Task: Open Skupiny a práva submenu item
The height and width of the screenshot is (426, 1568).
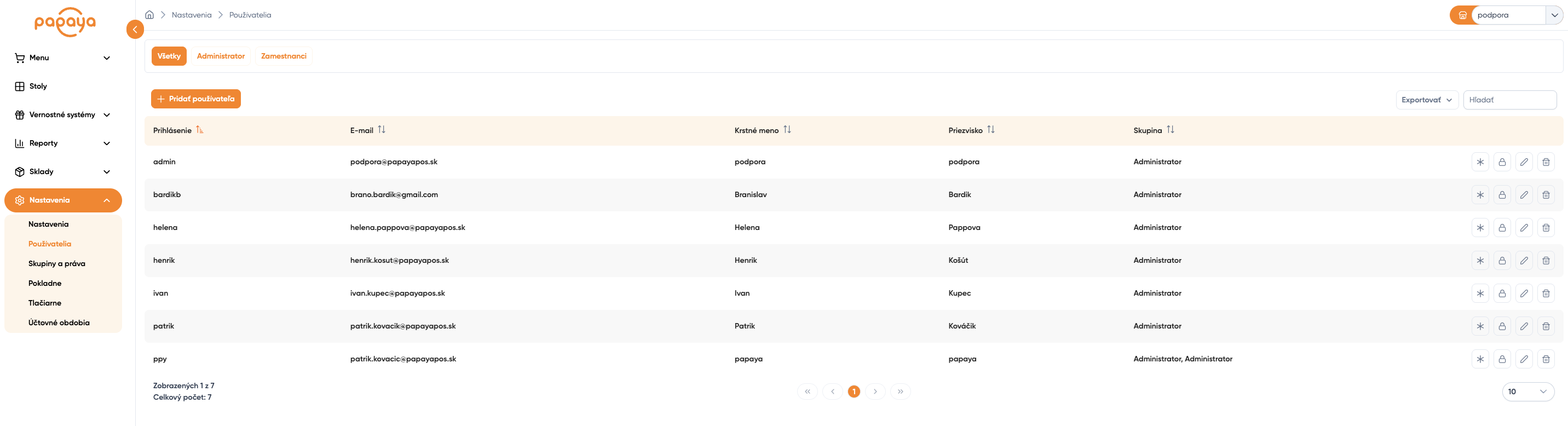Action: coord(56,263)
